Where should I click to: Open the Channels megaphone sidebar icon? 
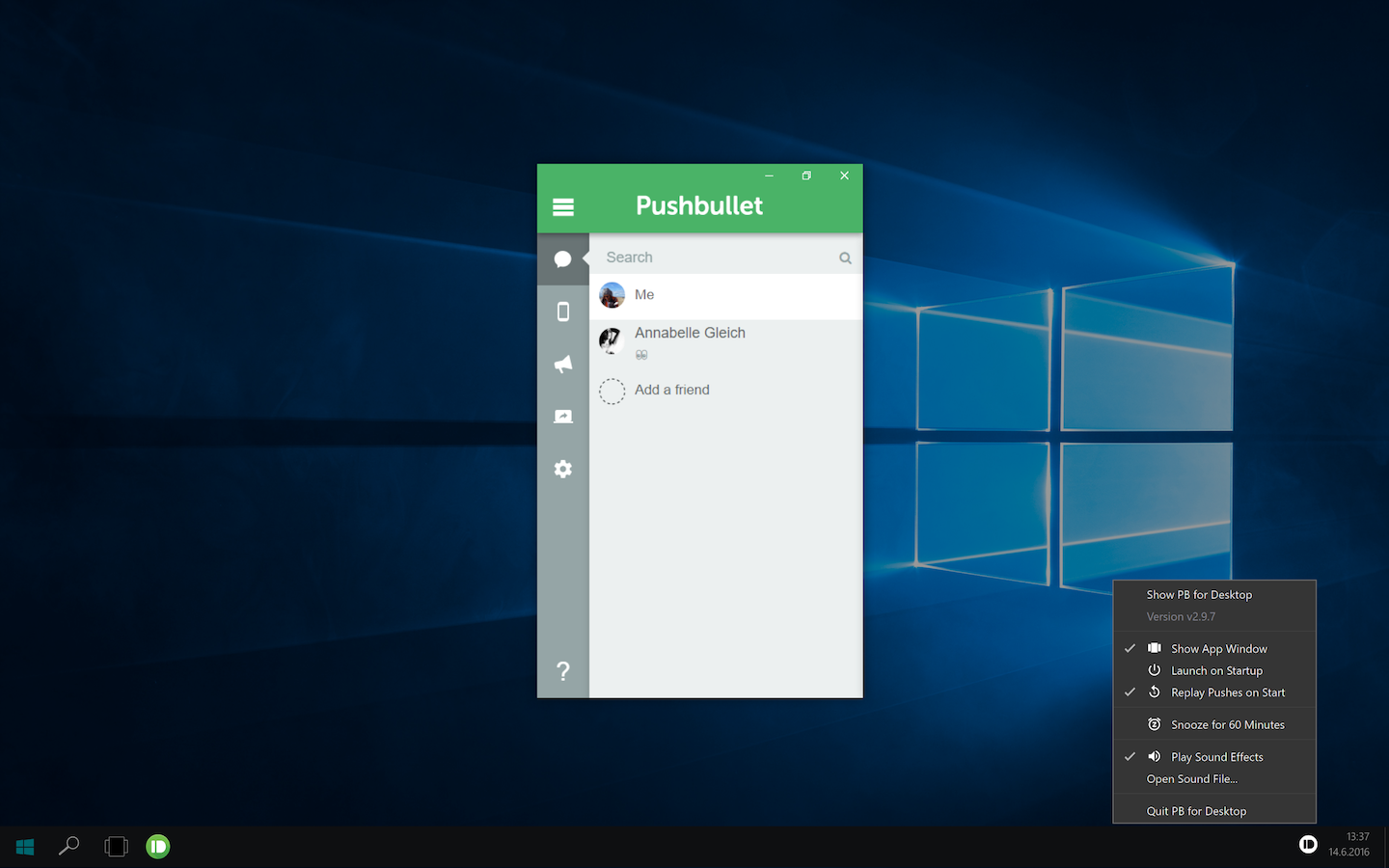pos(563,364)
